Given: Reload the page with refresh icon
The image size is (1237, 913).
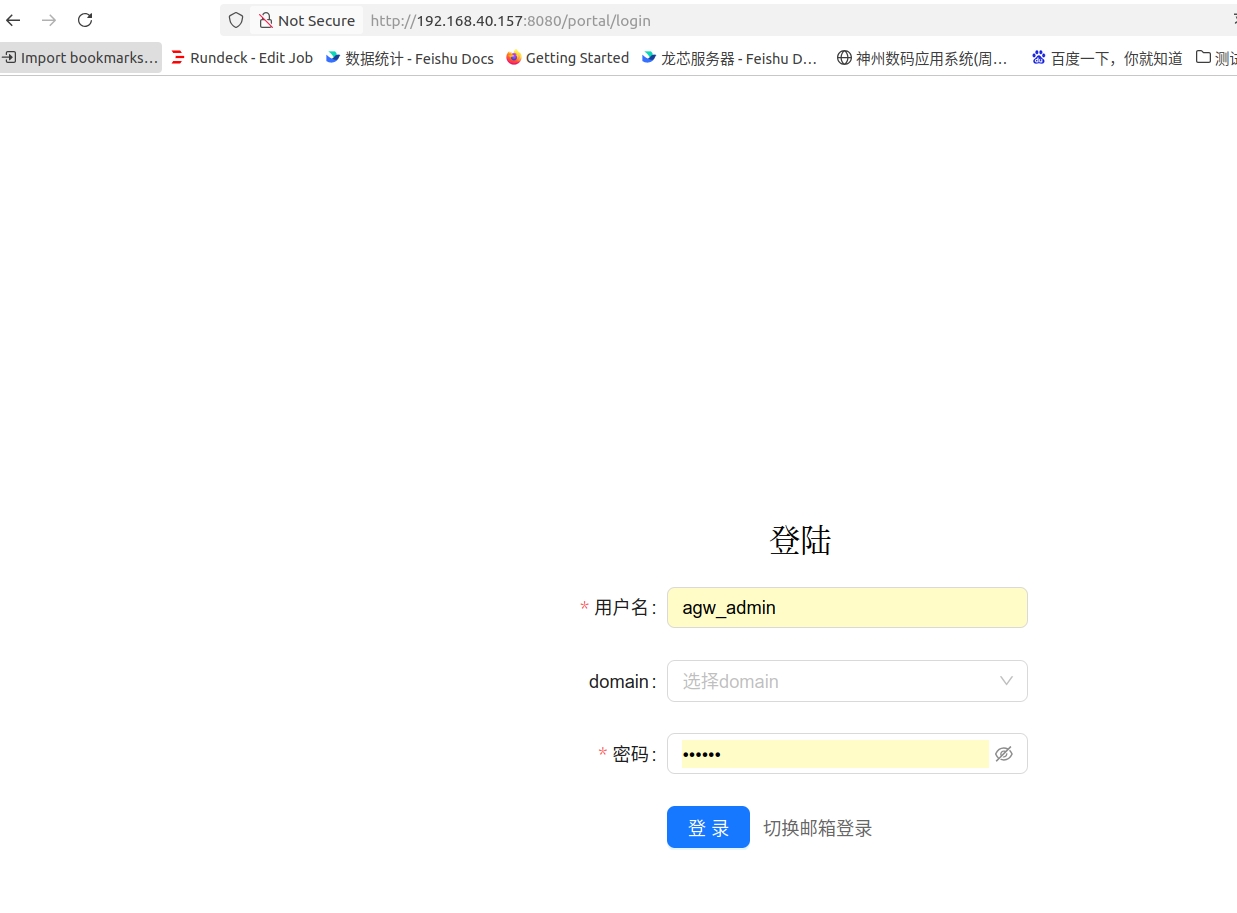Looking at the screenshot, I should click(85, 20).
